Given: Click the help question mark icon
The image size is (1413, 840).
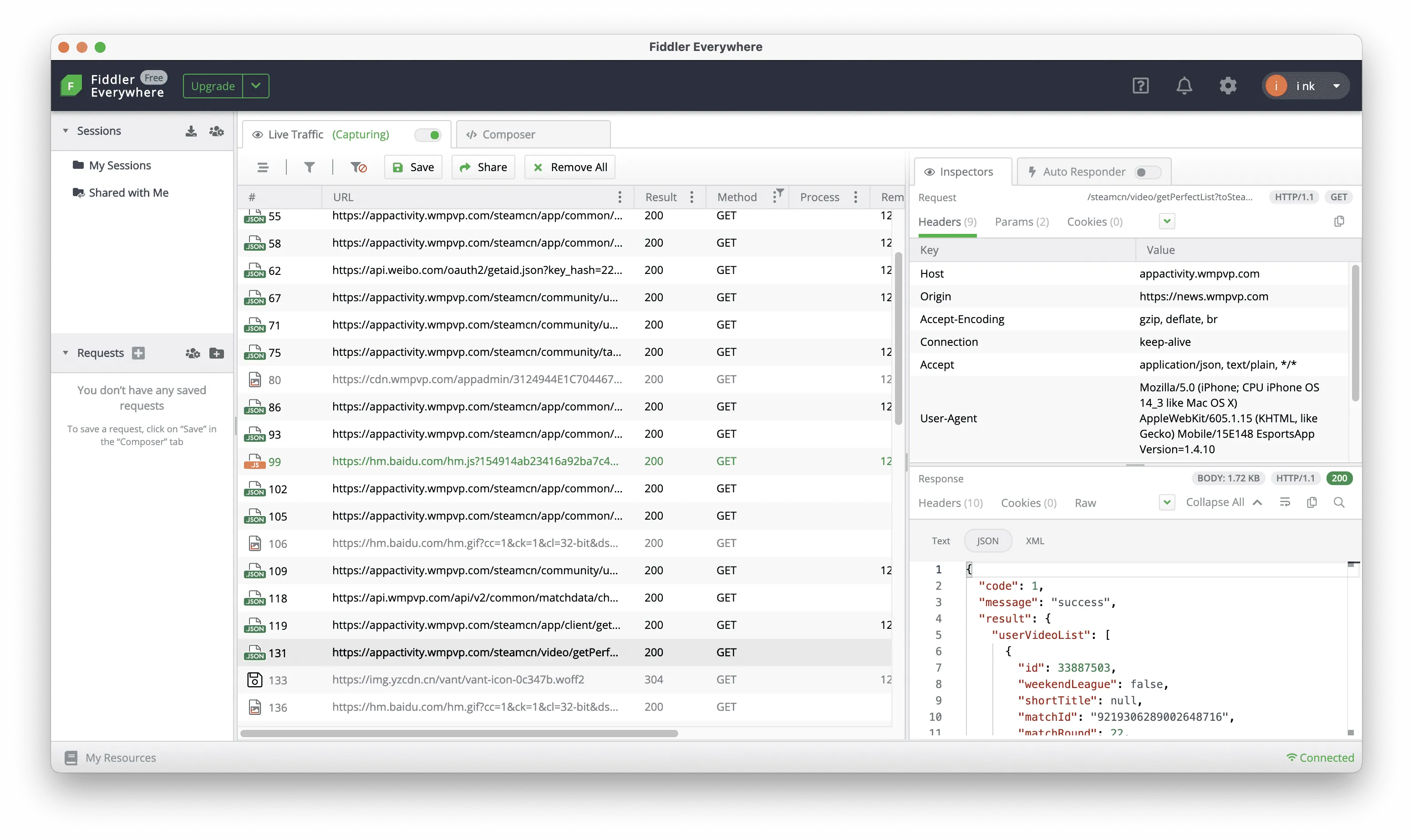Looking at the screenshot, I should (1140, 86).
